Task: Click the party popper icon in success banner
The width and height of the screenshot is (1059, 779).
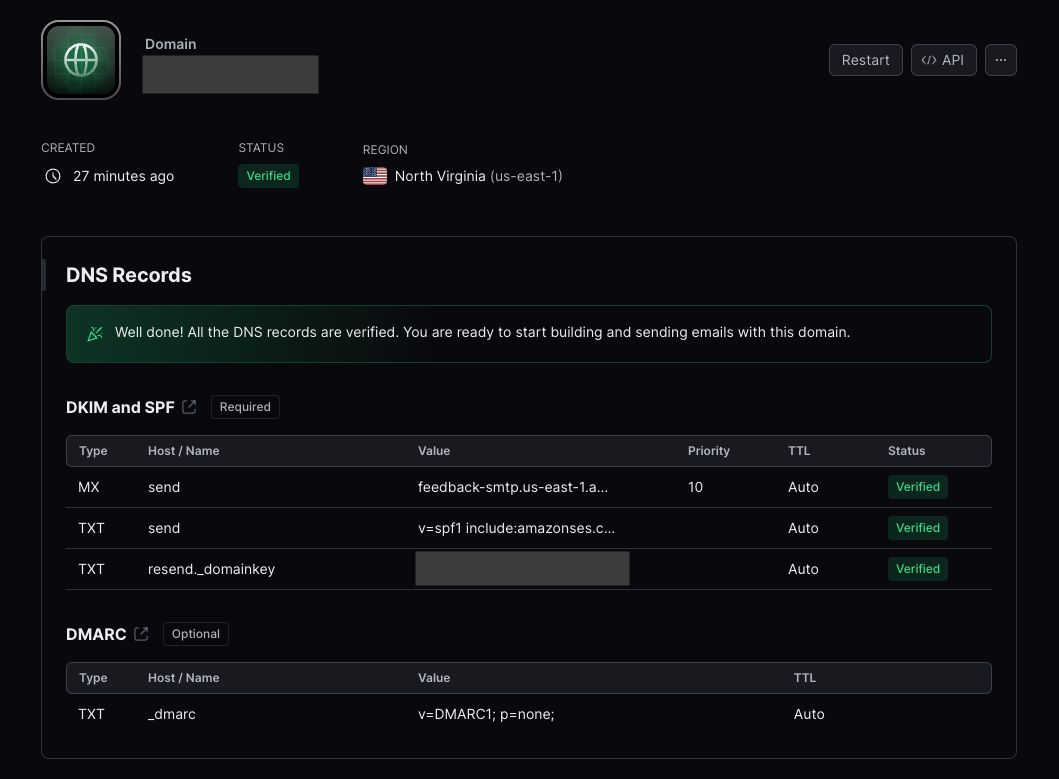Action: tap(95, 333)
